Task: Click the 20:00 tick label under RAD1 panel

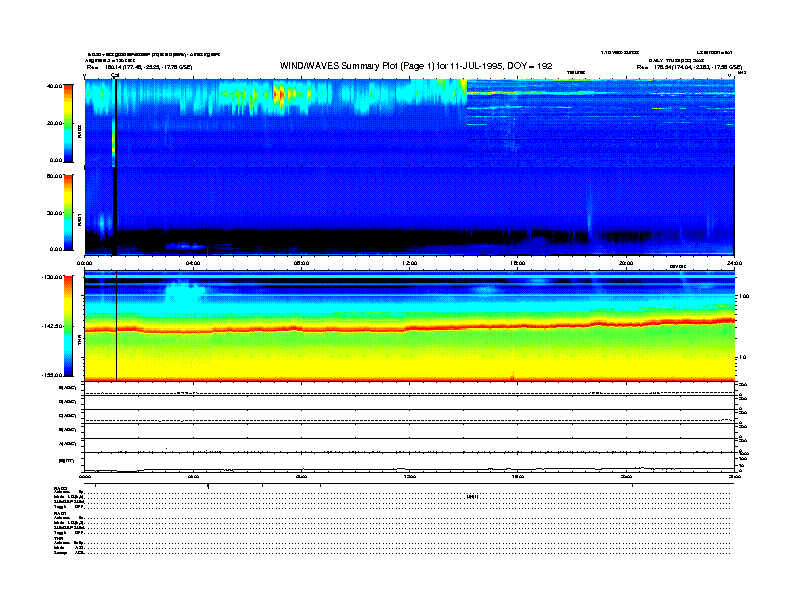Action: (626, 263)
